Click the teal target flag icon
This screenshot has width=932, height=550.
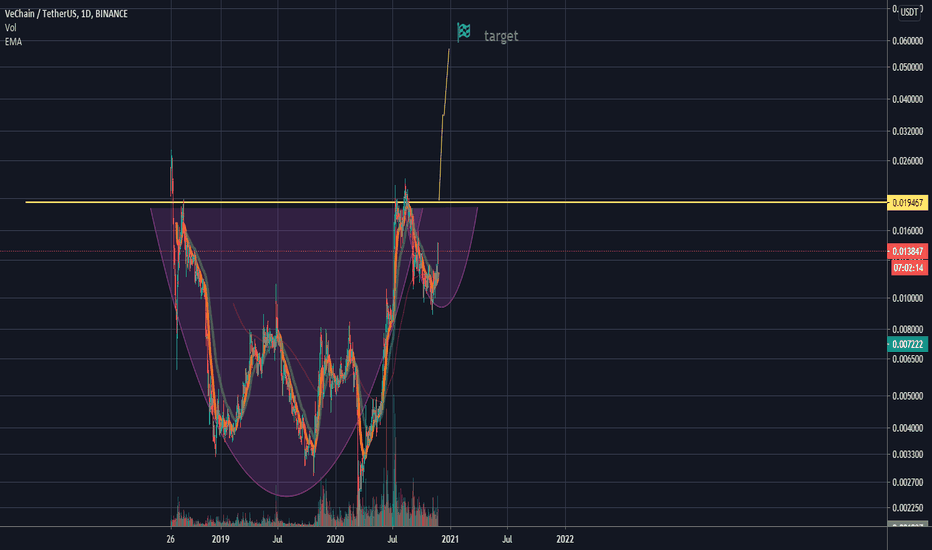point(464,32)
